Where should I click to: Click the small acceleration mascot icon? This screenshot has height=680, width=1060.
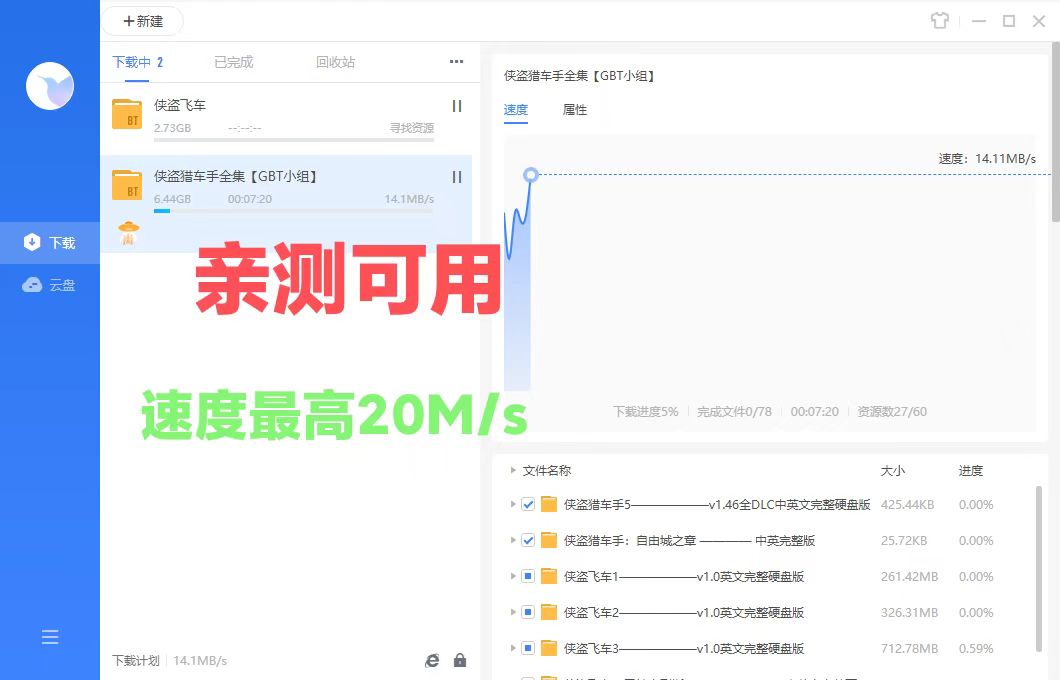128,233
